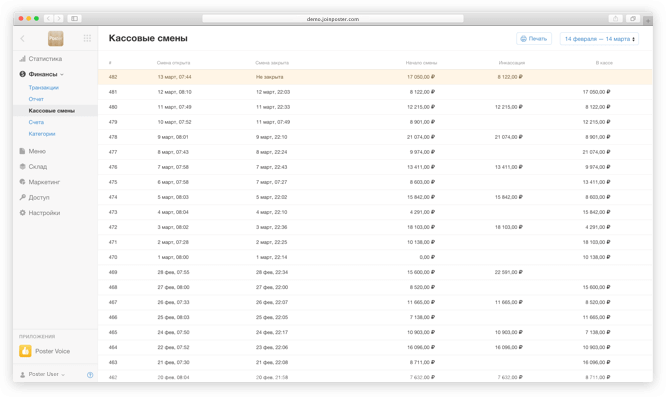Screen dimensions: 666x397
Task: Click the 12 март, 22:03 closing time
Action: pos(273,92)
